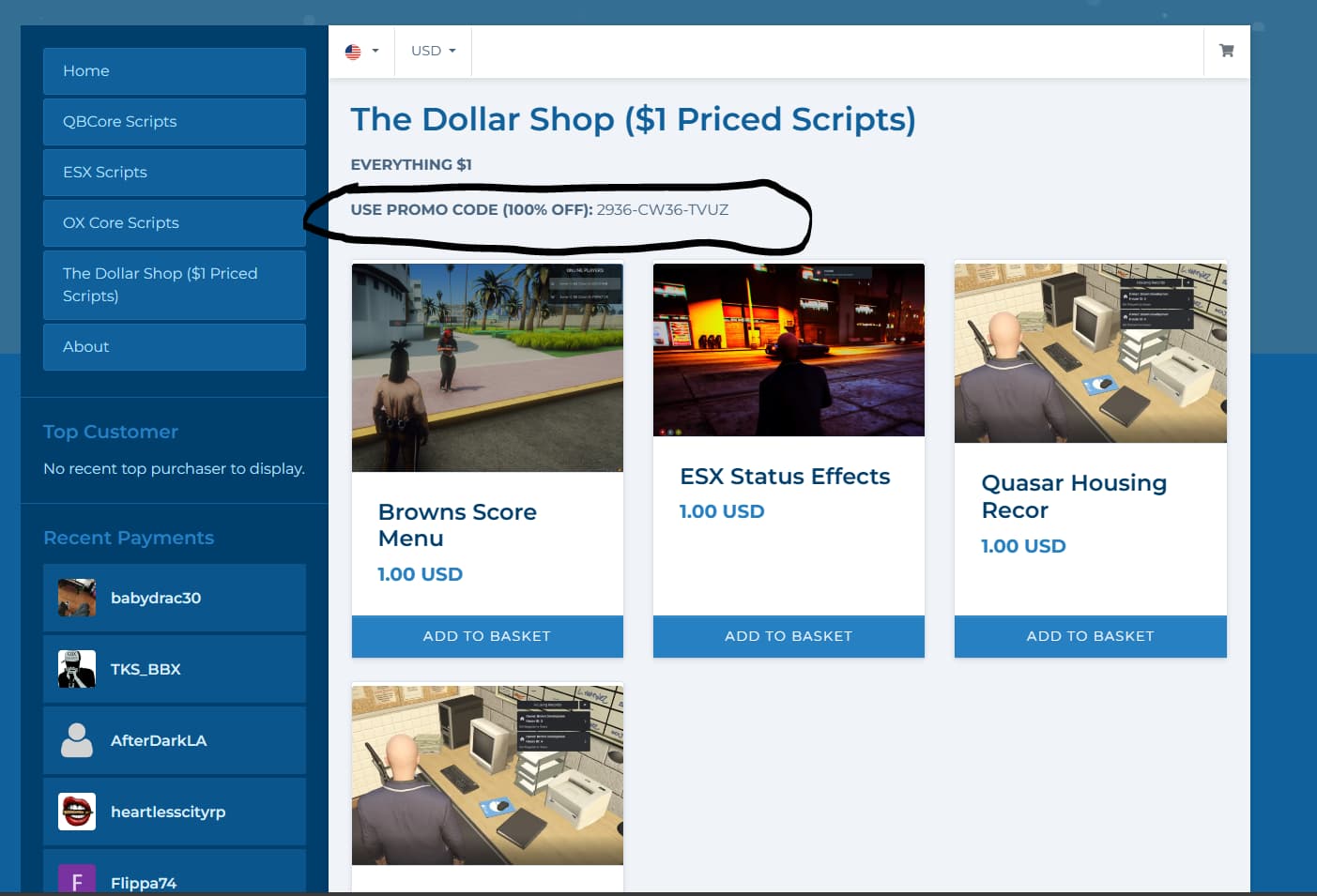Open Browns Score Menu product title
Screen dimensions: 1317x896
(457, 525)
